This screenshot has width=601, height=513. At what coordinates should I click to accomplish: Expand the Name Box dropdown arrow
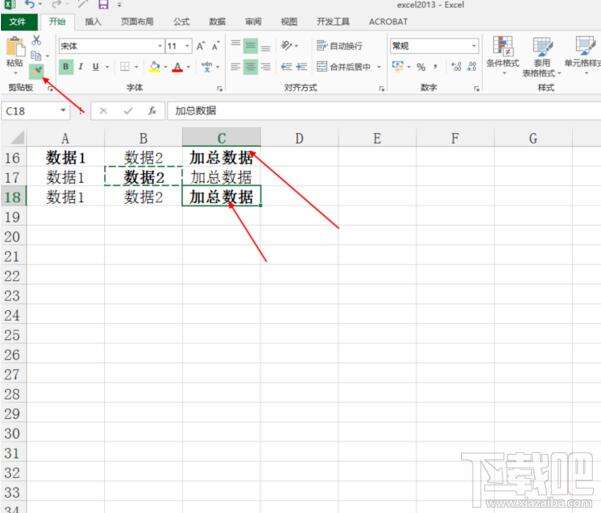pos(64,111)
